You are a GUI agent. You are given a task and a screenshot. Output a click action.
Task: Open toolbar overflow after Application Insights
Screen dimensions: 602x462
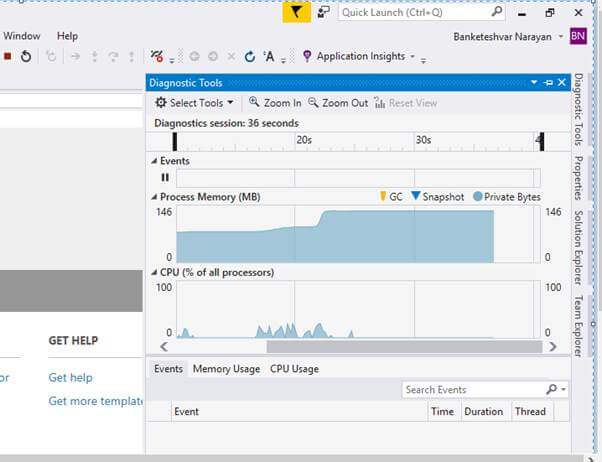(423, 60)
